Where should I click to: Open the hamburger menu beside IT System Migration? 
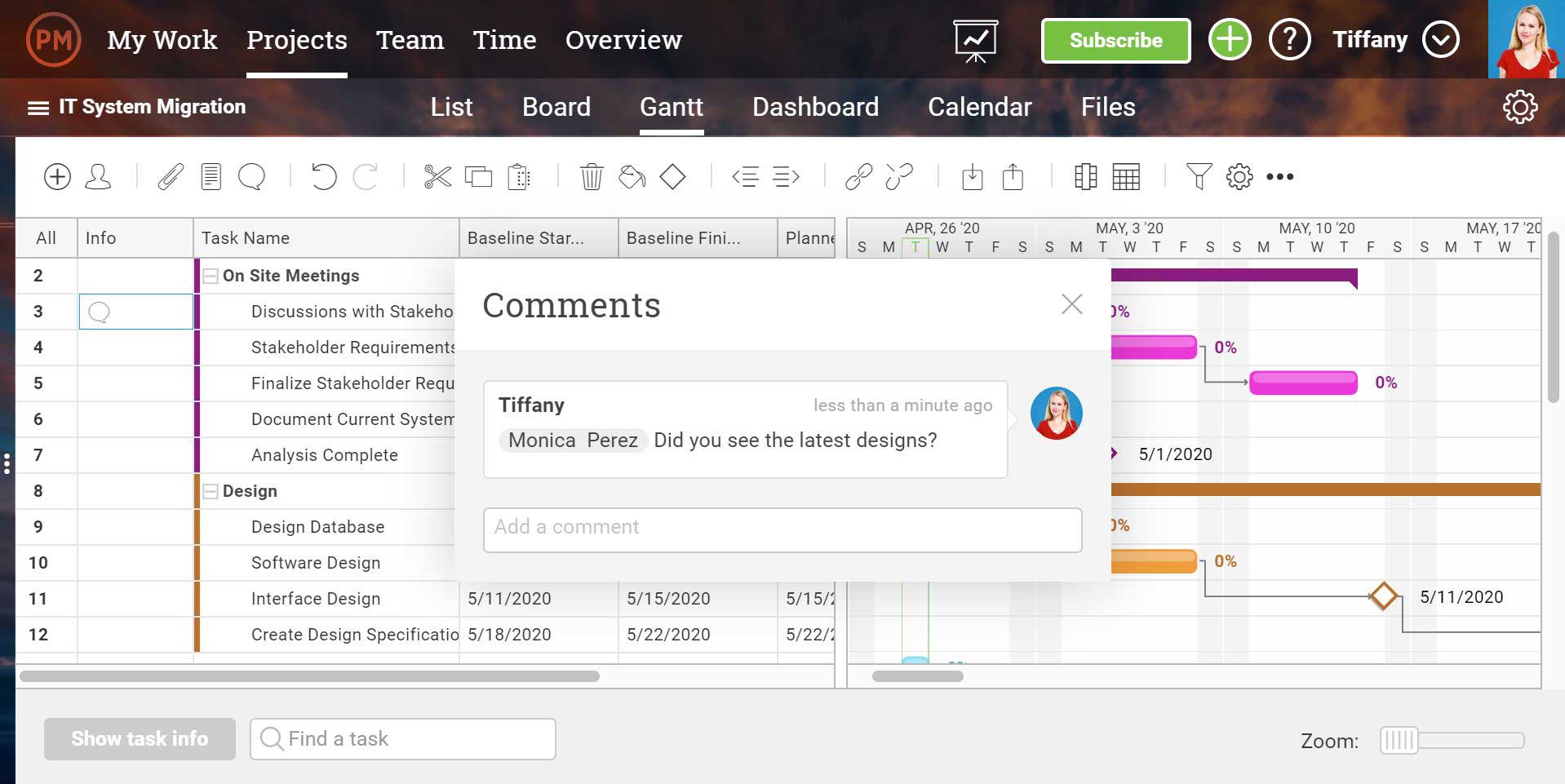tap(38, 108)
